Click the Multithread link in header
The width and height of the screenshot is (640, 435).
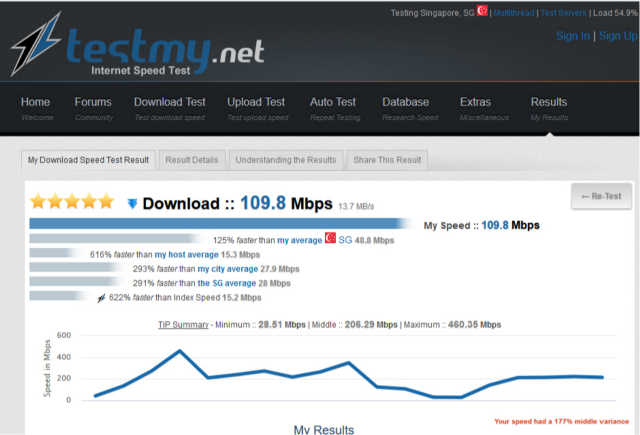[x=513, y=13]
